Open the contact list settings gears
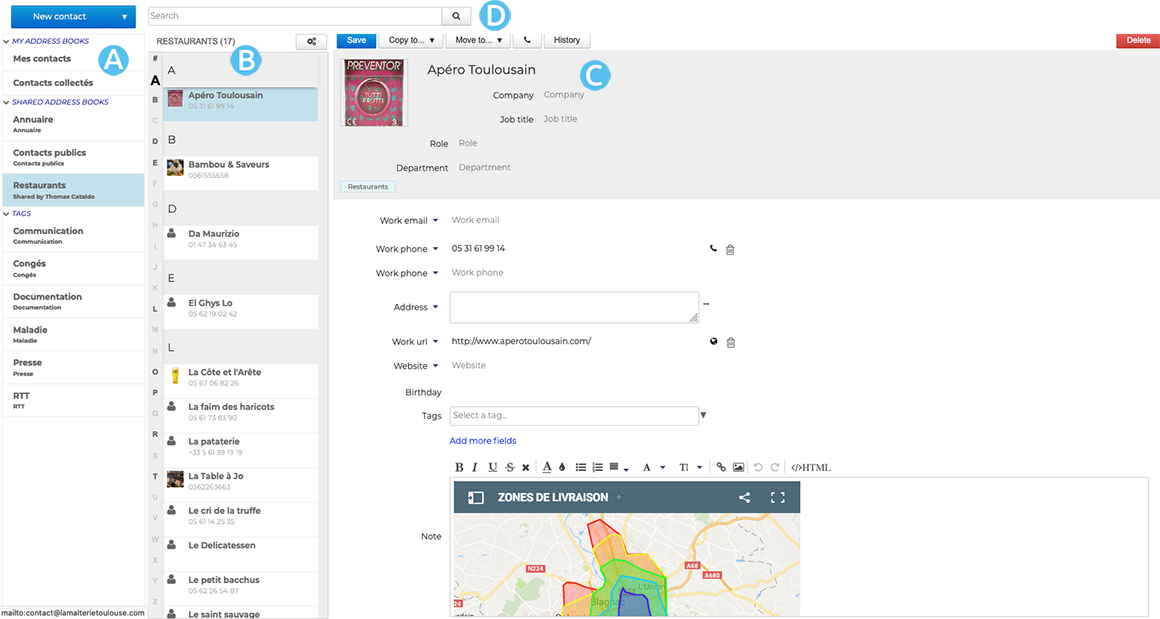This screenshot has height=619, width=1160. point(311,41)
